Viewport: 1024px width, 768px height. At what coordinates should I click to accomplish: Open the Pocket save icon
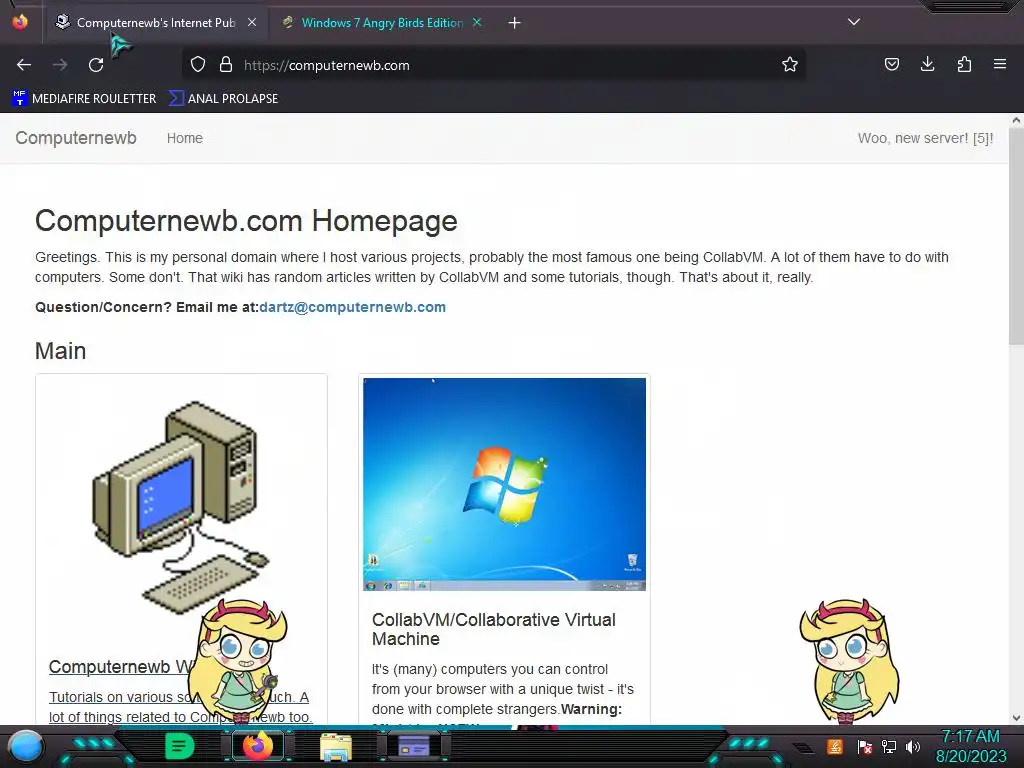pos(891,64)
